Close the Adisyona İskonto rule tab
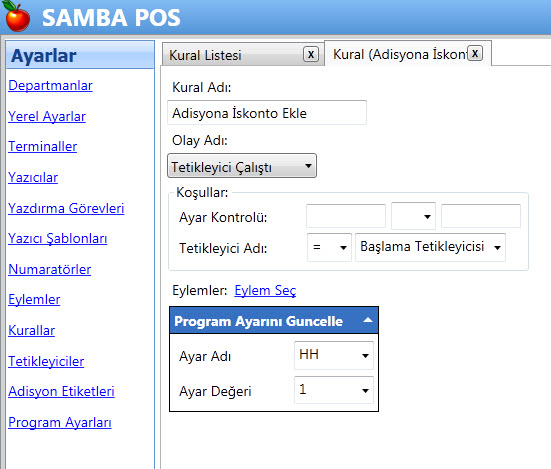 (x=475, y=53)
